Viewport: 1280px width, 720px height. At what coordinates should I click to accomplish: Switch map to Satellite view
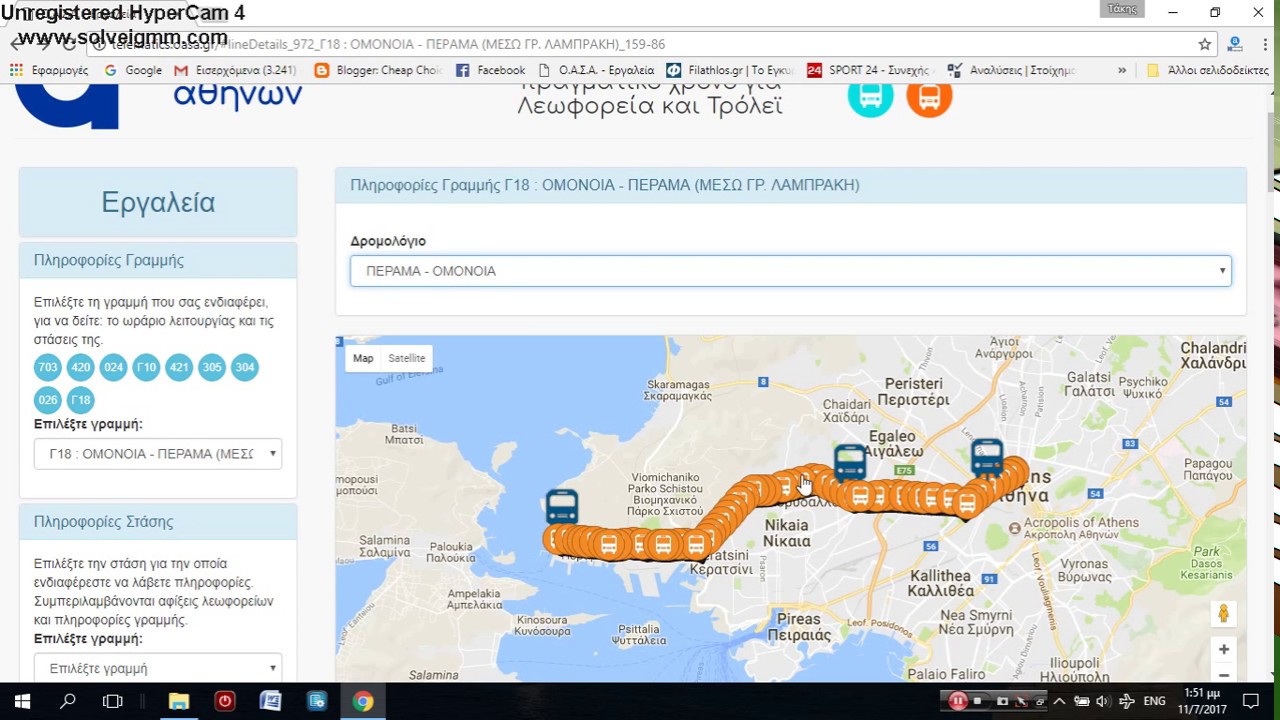[406, 358]
